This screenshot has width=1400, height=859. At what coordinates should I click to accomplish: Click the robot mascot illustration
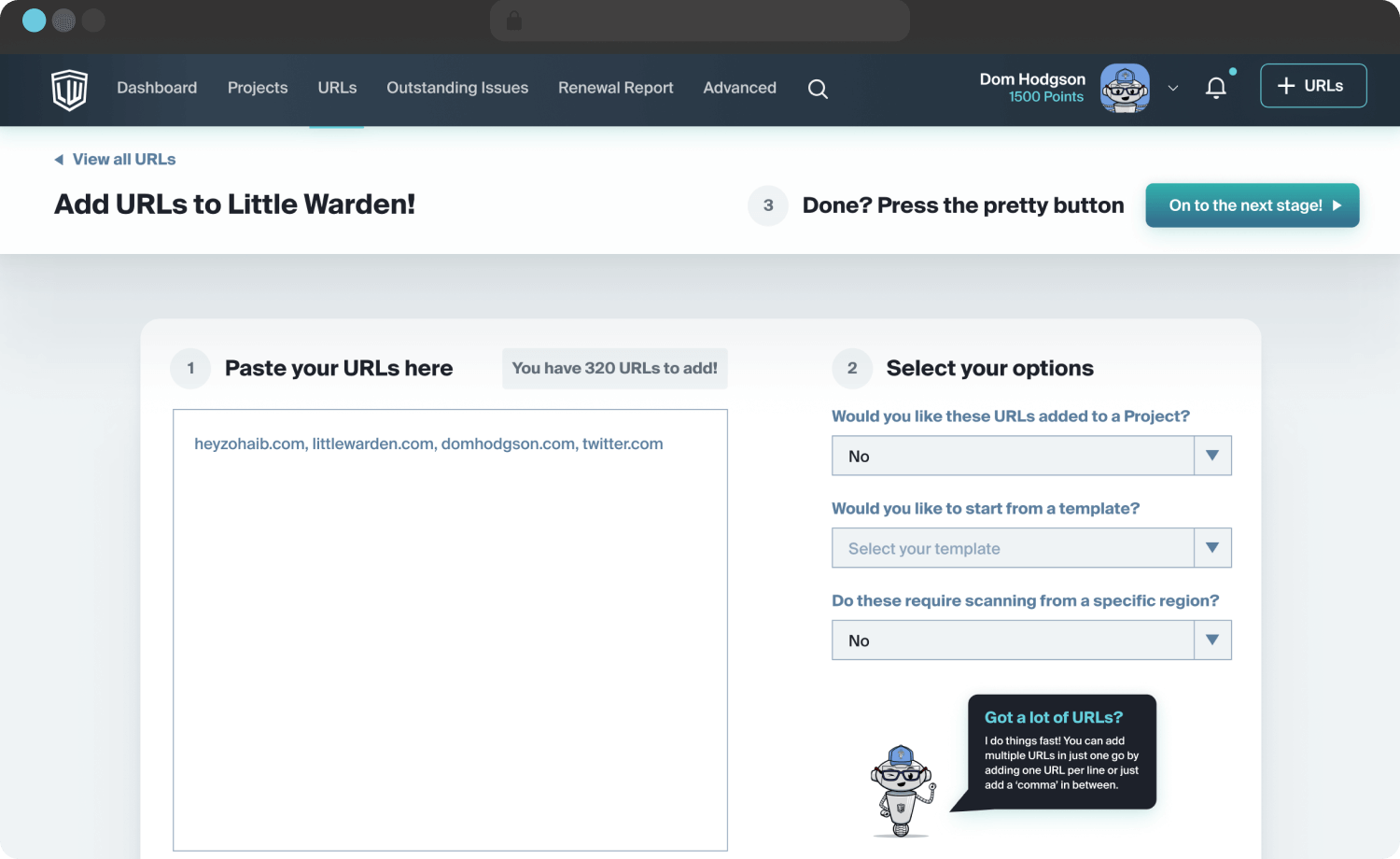tap(902, 791)
